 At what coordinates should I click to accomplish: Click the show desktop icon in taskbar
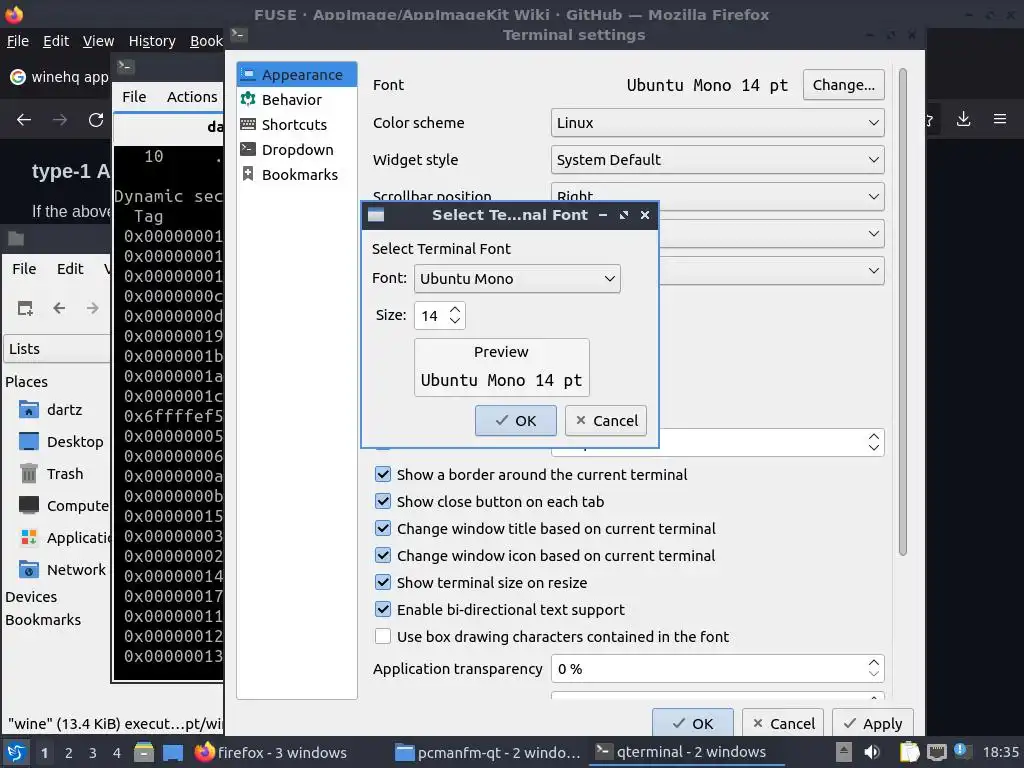(x=172, y=752)
